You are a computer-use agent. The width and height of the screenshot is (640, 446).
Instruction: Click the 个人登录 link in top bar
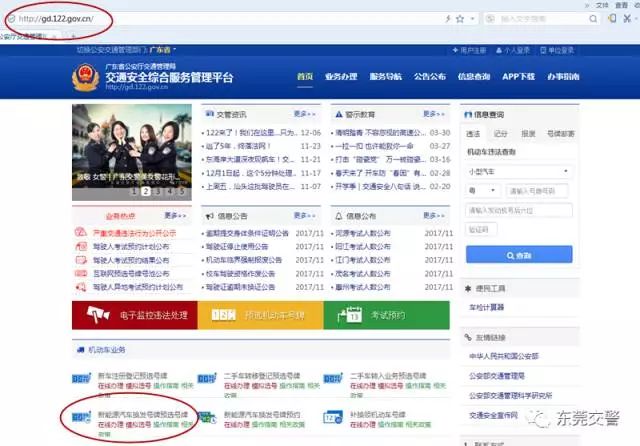pos(513,50)
